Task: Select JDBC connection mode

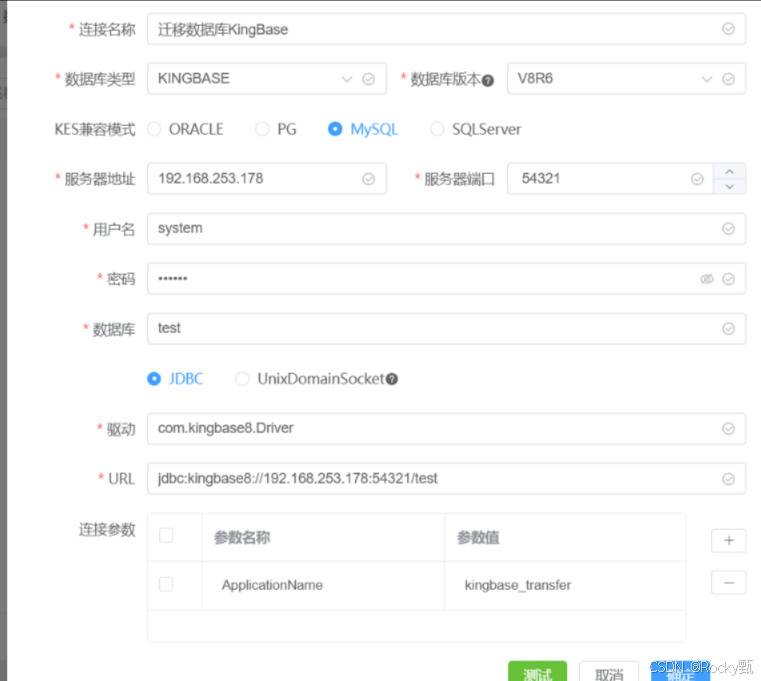Action: (175, 379)
